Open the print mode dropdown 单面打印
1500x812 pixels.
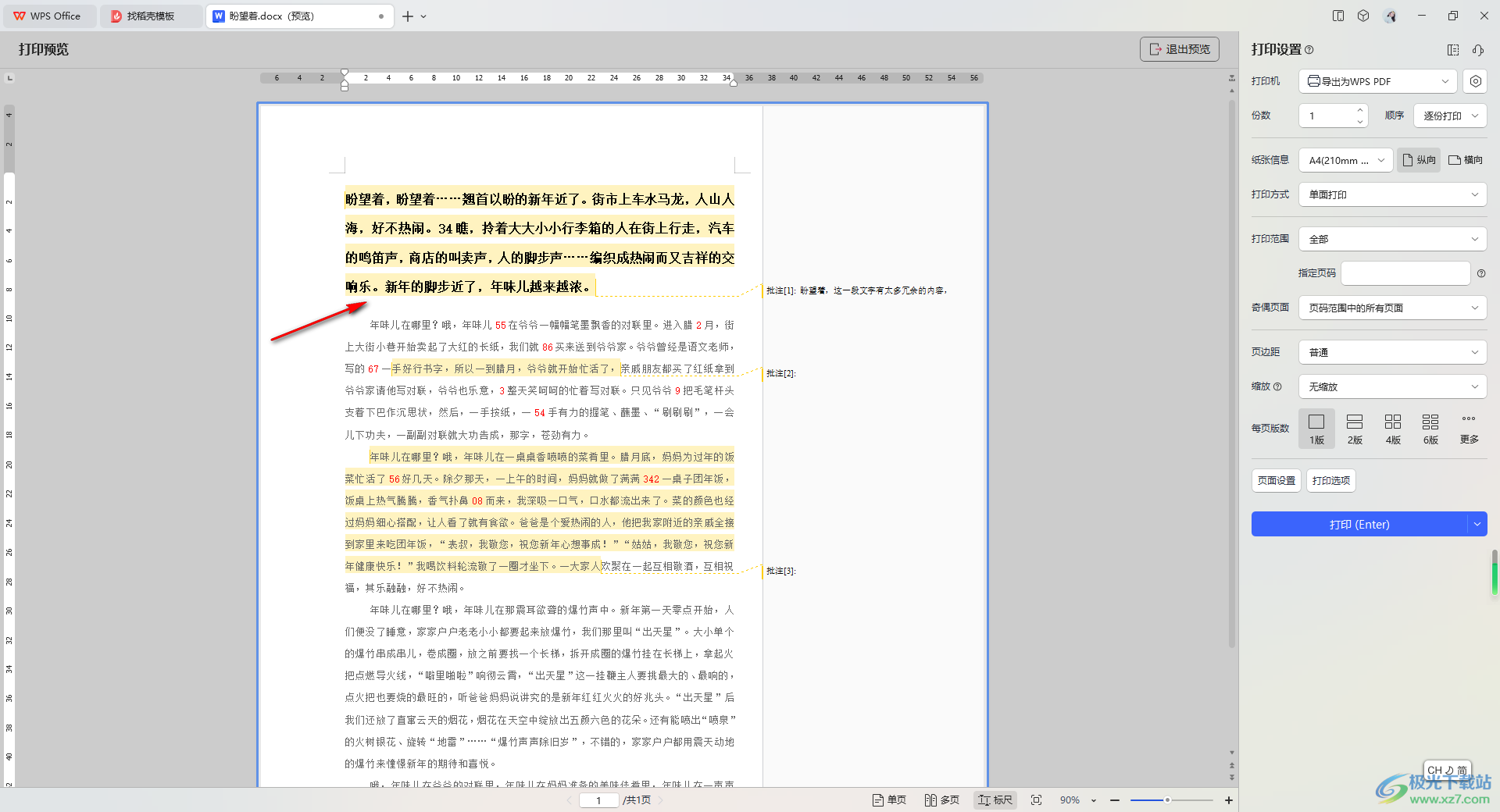1392,194
